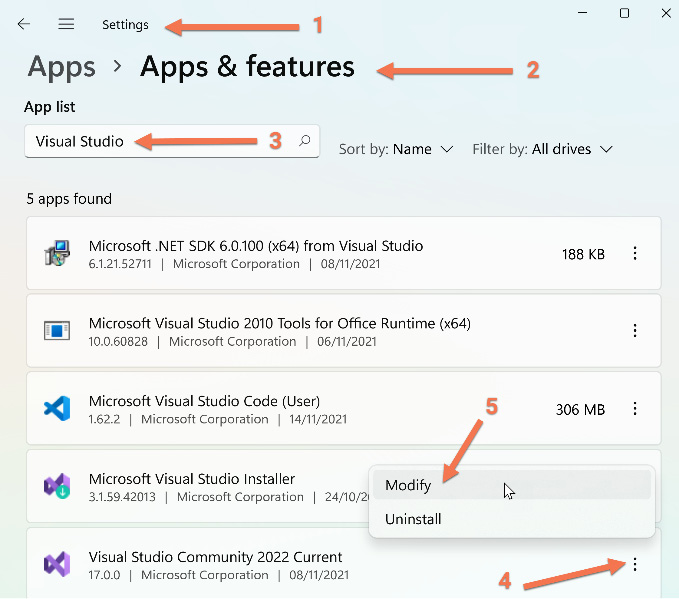This screenshot has height=599, width=679.
Task: Click the Microsoft .NET SDK installer icon
Action: pos(57,253)
